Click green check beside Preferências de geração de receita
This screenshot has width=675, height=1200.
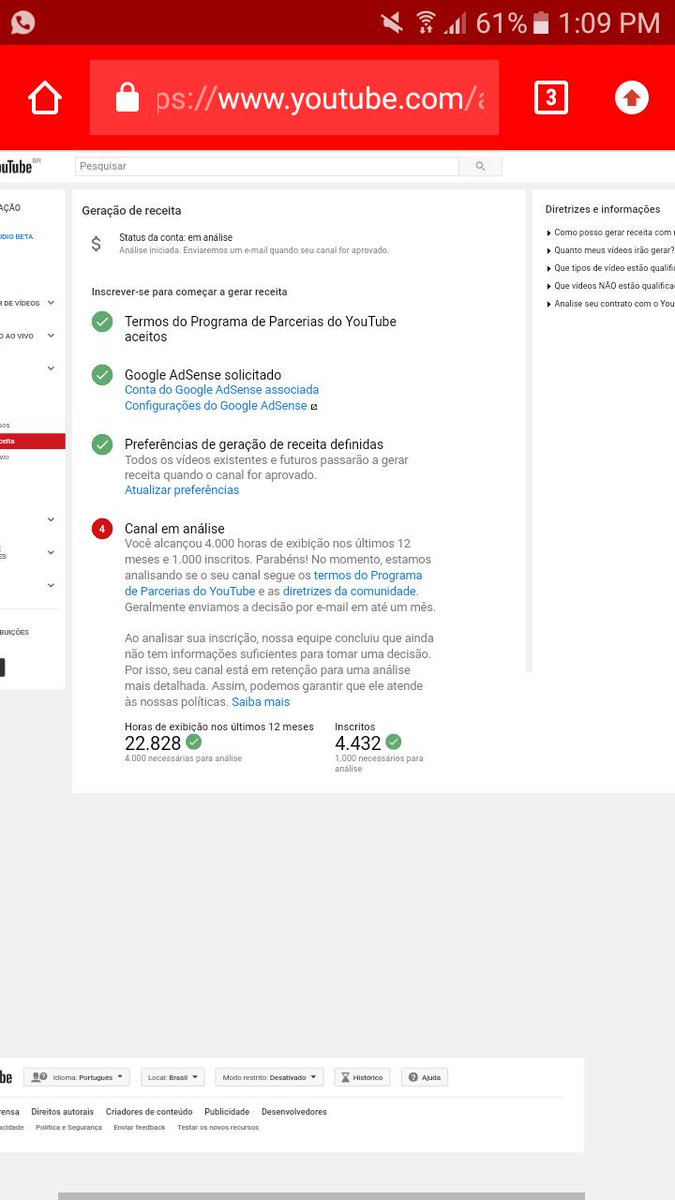[x=102, y=444]
